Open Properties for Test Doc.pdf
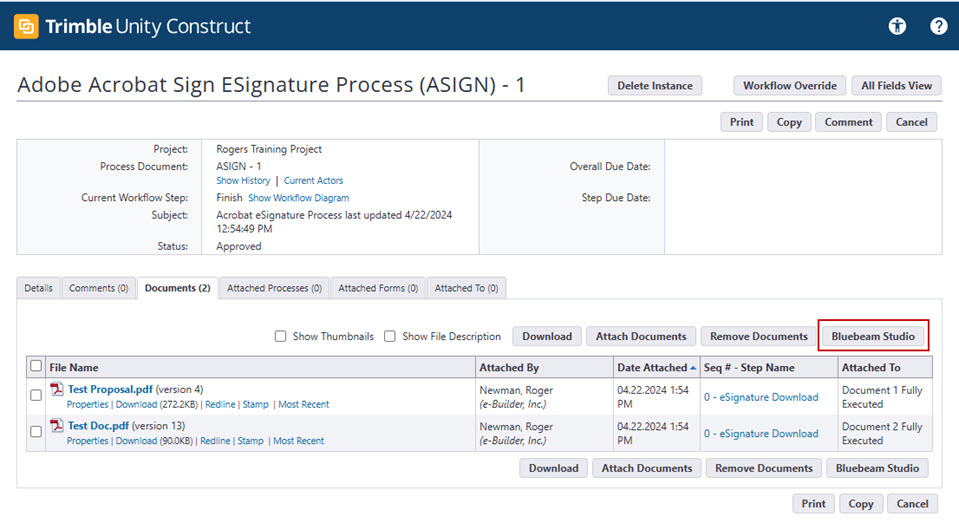Viewport: 959px width, 530px height. point(87,441)
